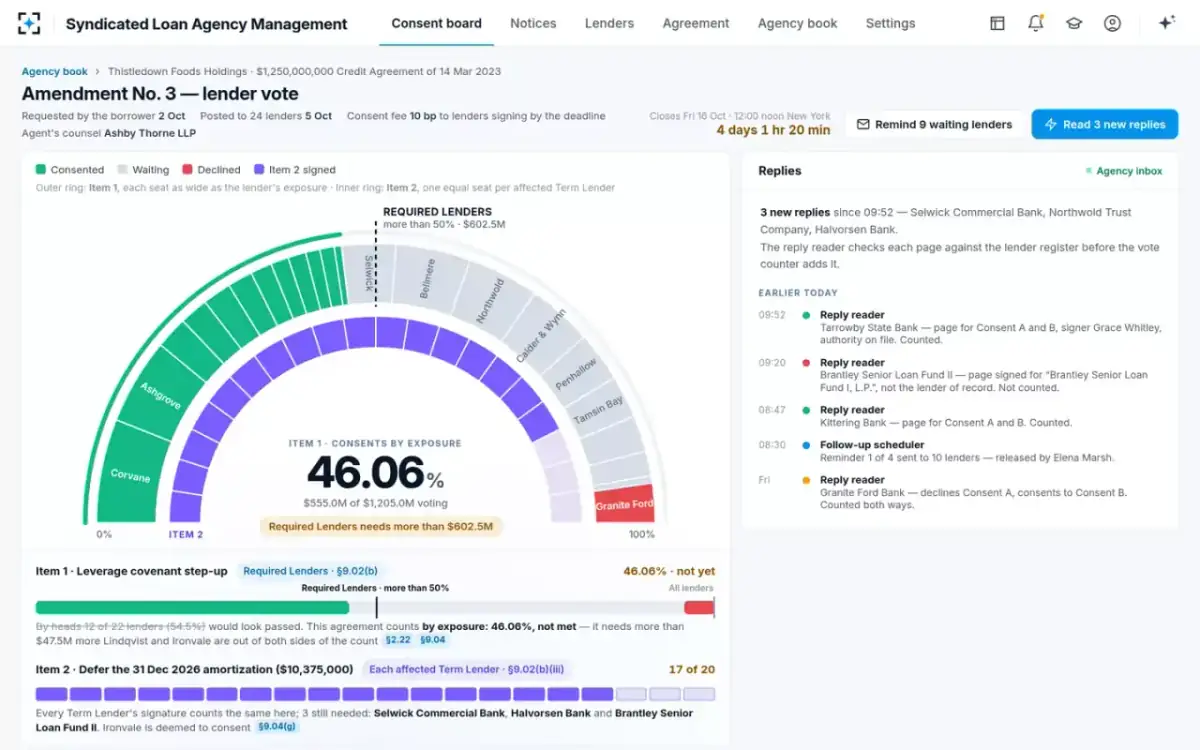Click the '17 of 20' count
The height and width of the screenshot is (750, 1200).
pos(692,669)
